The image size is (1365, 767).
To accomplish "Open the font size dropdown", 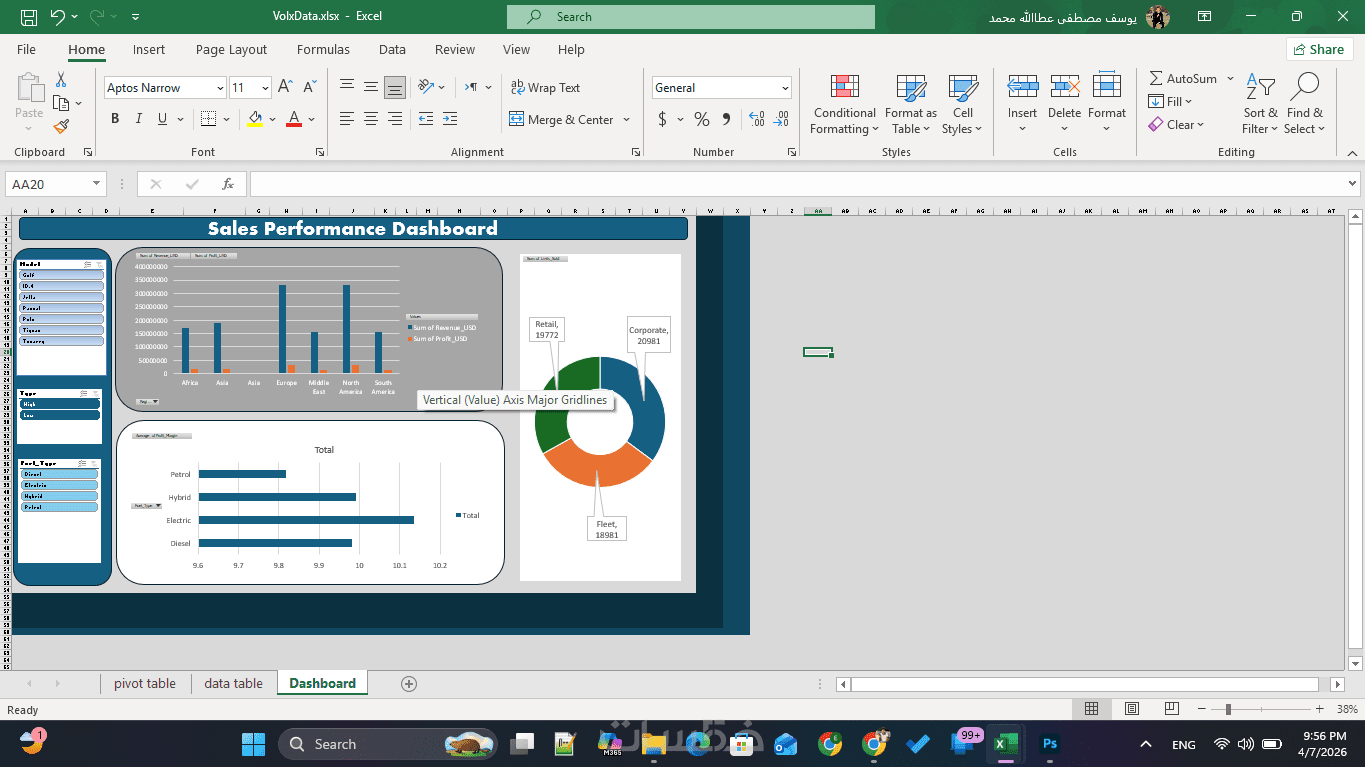I will (265, 88).
